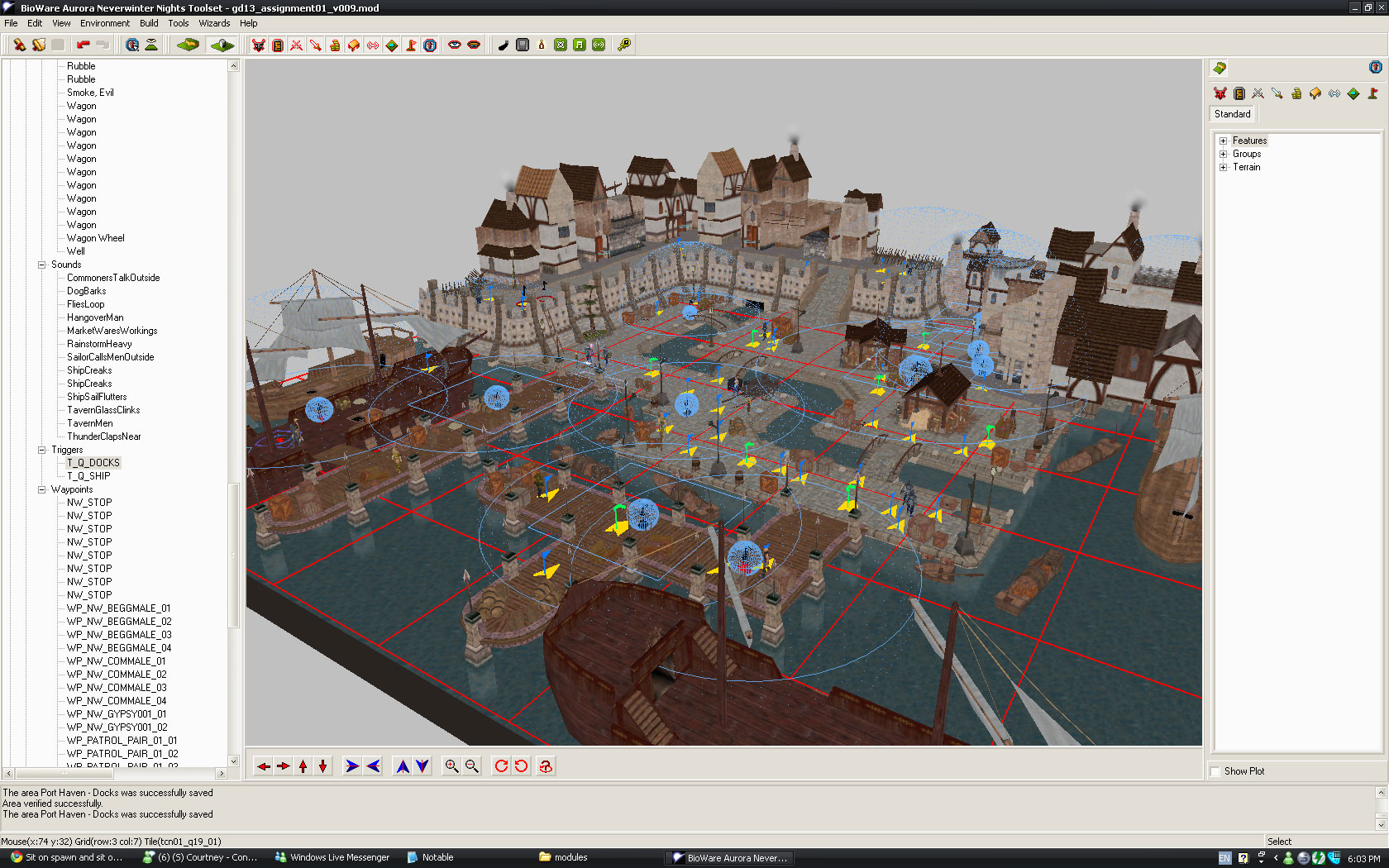The width and height of the screenshot is (1389, 868).
Task: Click the green X grid icon in toolbar
Action: pos(561,45)
